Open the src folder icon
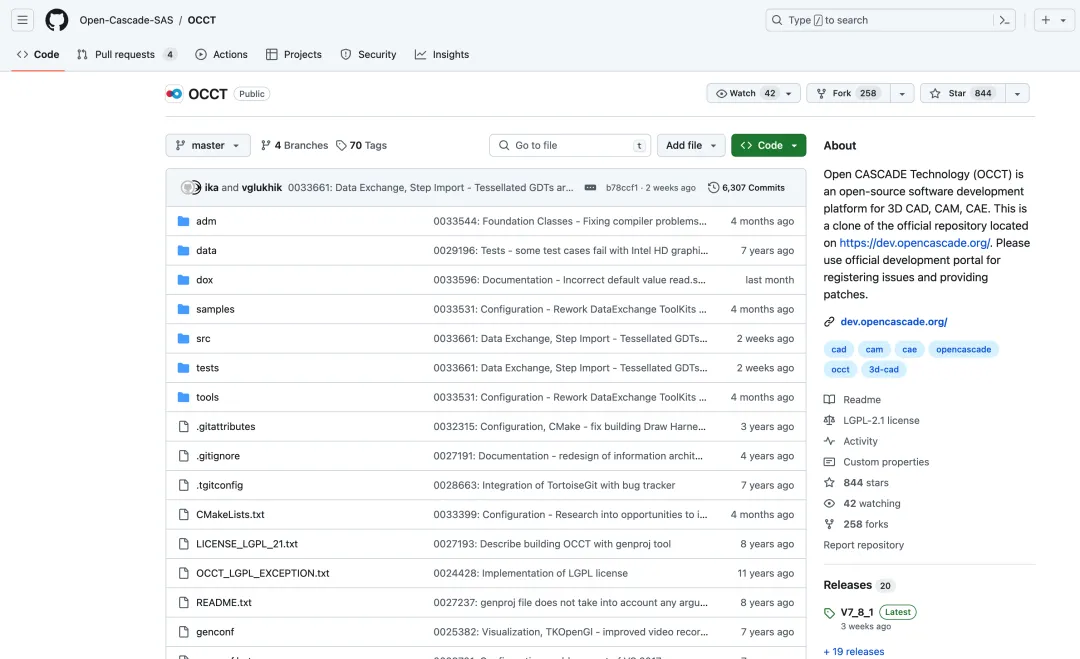 (183, 338)
